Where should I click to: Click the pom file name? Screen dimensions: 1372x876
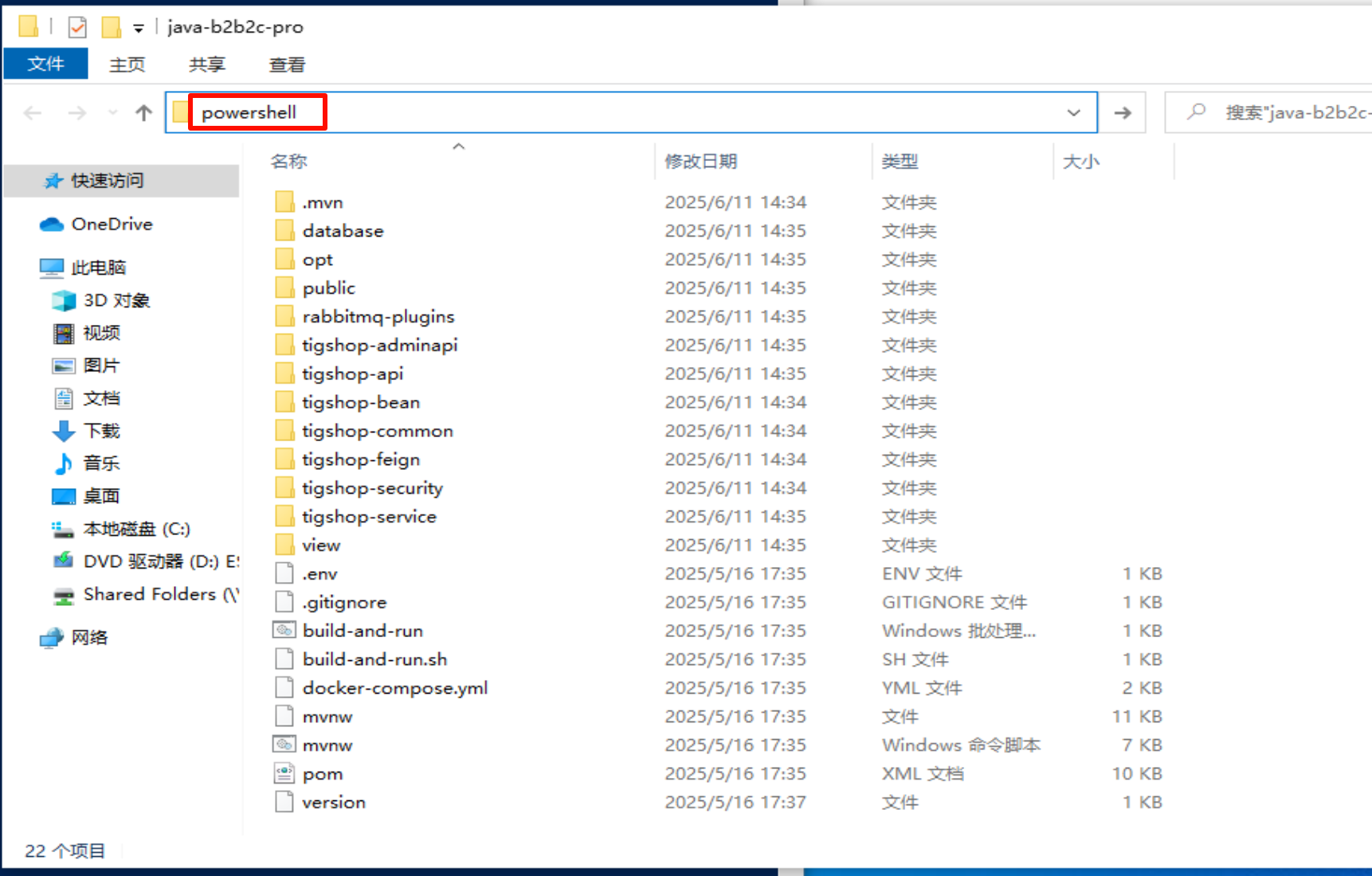pos(323,774)
